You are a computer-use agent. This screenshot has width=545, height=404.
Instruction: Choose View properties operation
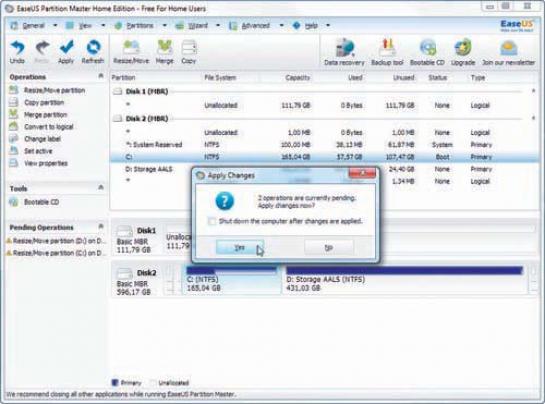(x=46, y=163)
